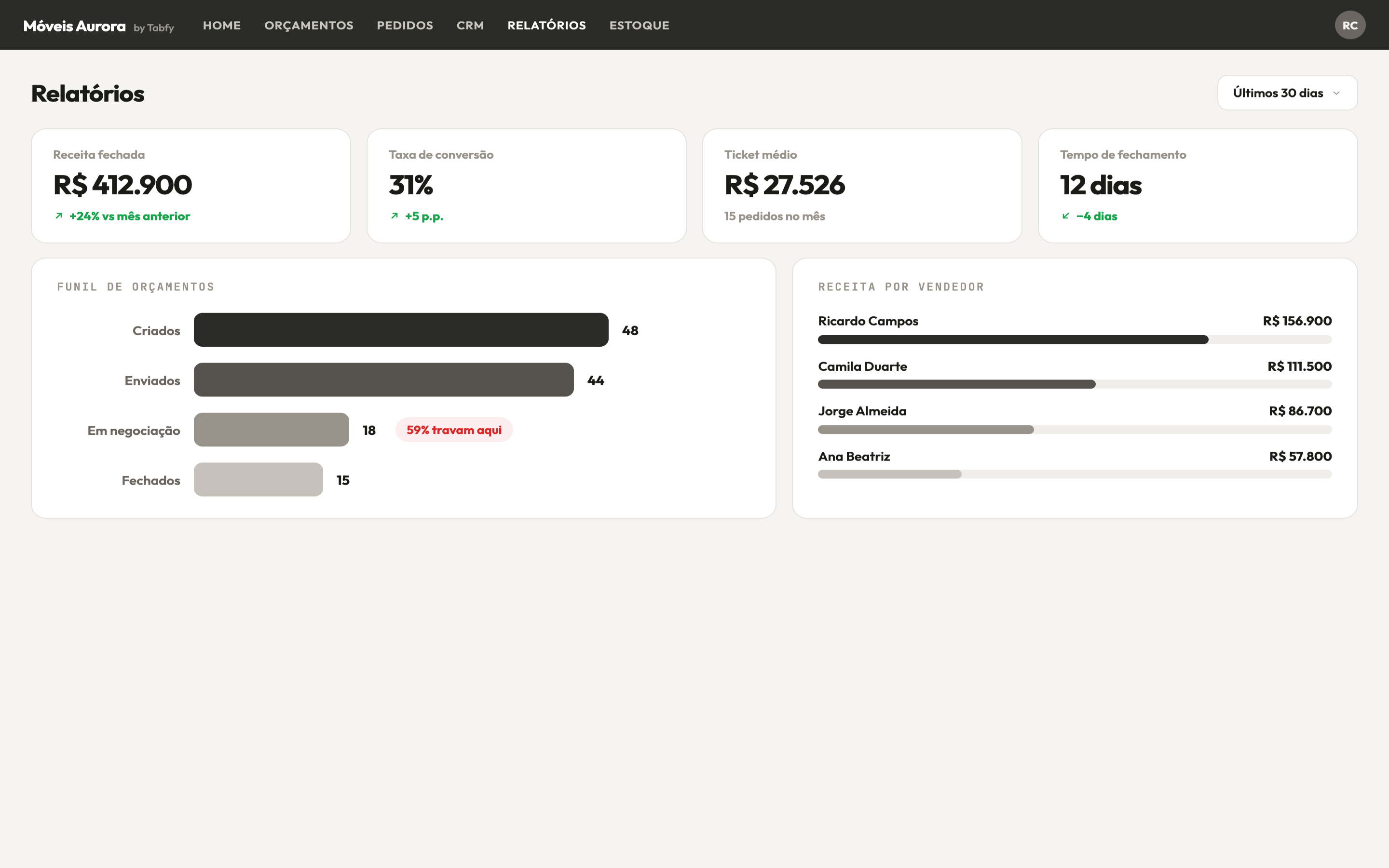Select the Jorge Almeida seller name
Image resolution: width=1389 pixels, height=868 pixels.
pos(862,411)
